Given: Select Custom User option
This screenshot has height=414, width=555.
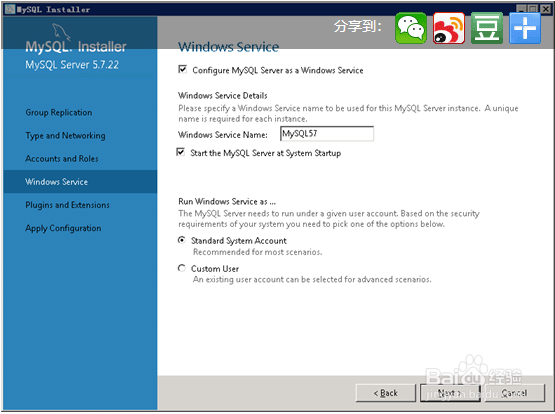Looking at the screenshot, I should click(x=182, y=268).
